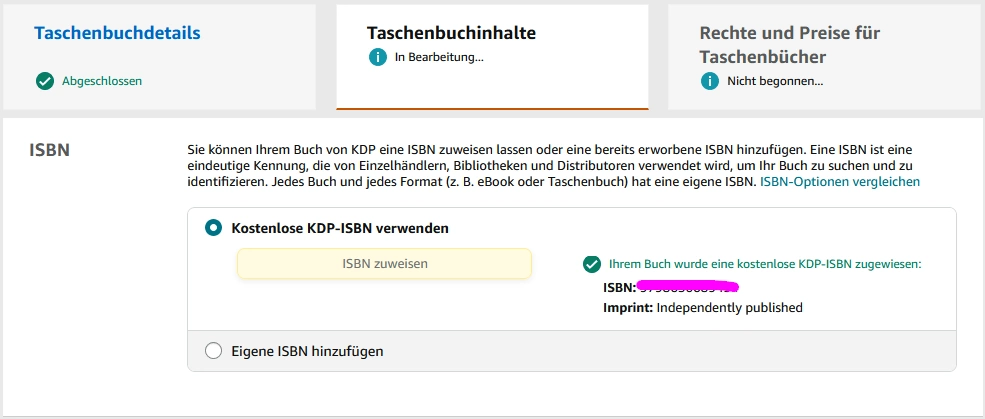Switch to the Taschenbuchinhalte tab
Viewport: 985px width, 419px height.
click(452, 32)
